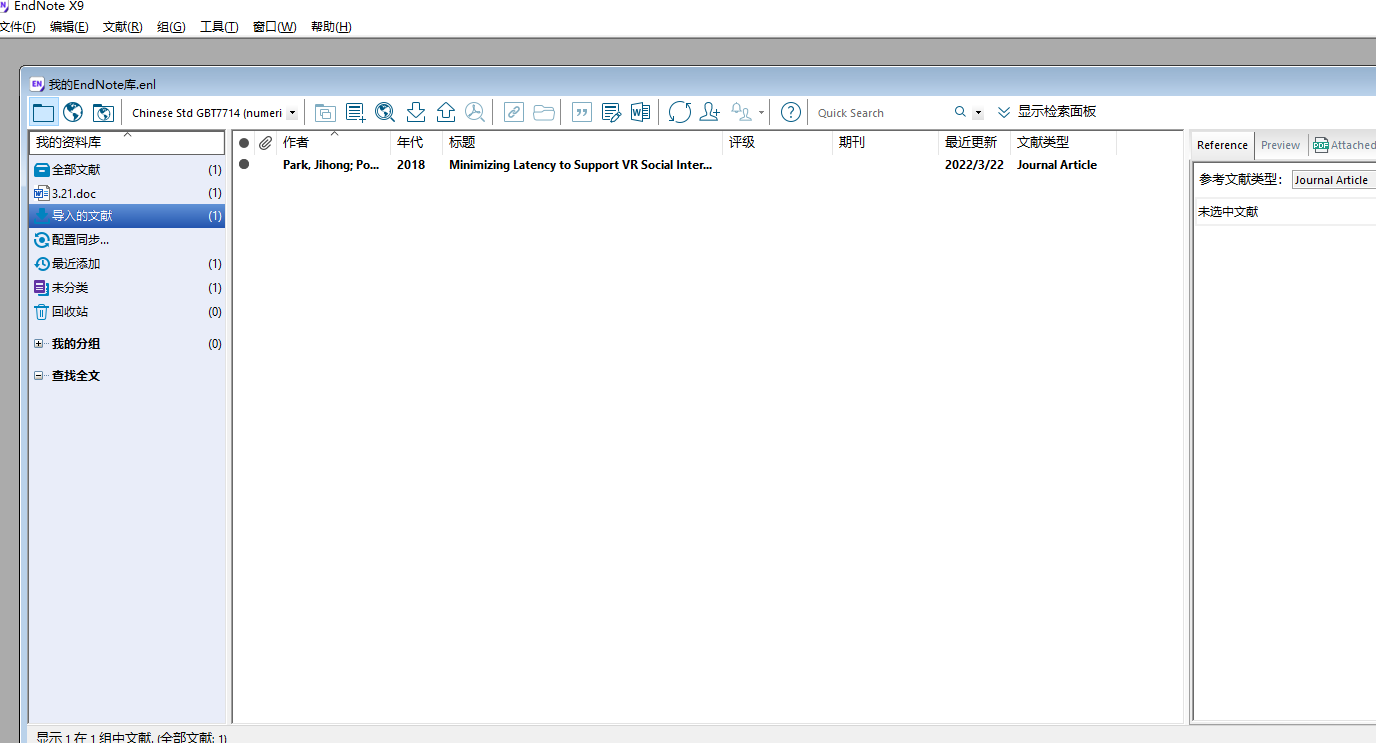This screenshot has height=743, width=1376.
Task: Click the Import down-arrow icon
Action: point(416,112)
